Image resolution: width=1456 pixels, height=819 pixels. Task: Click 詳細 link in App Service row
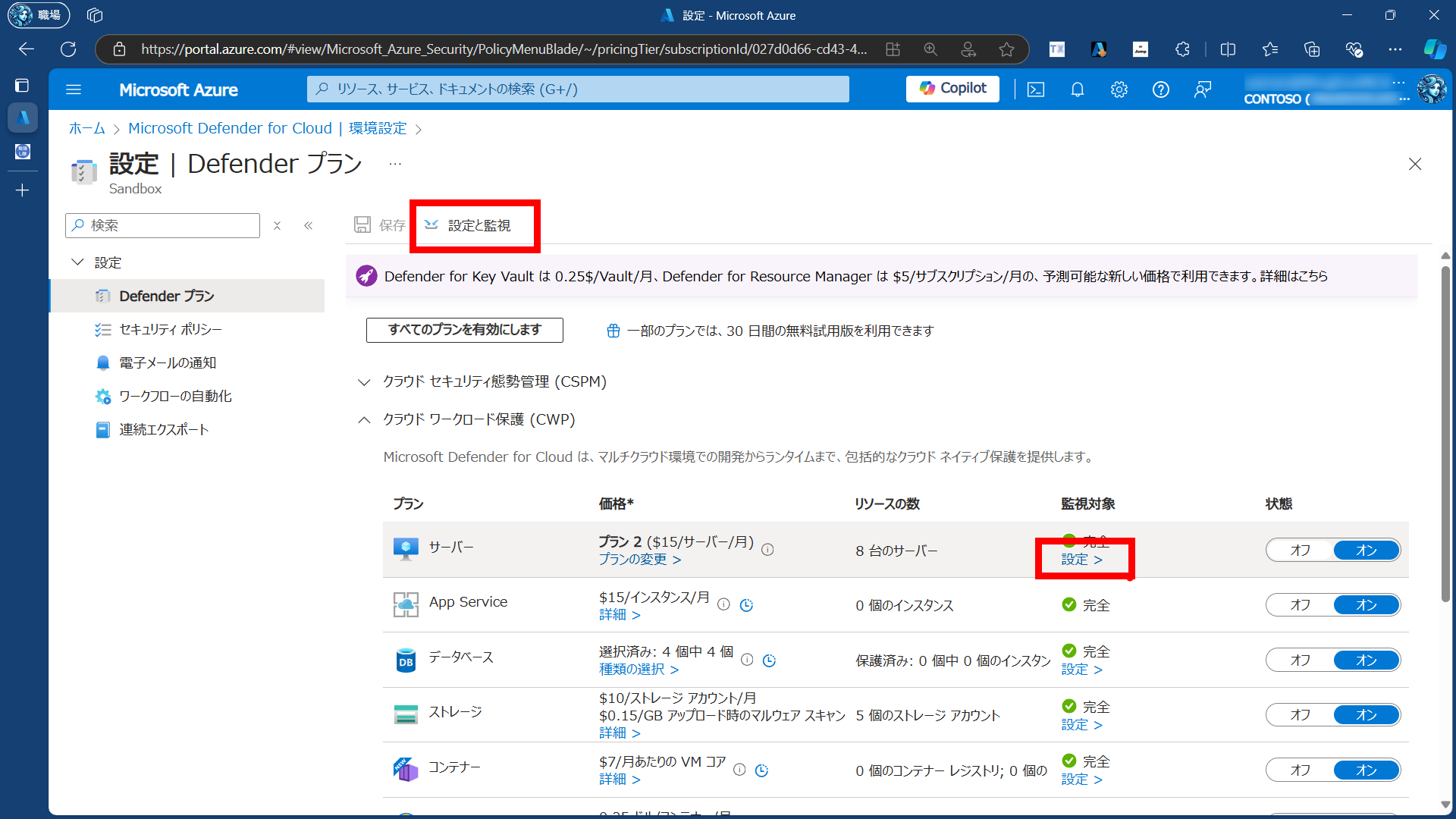(620, 615)
